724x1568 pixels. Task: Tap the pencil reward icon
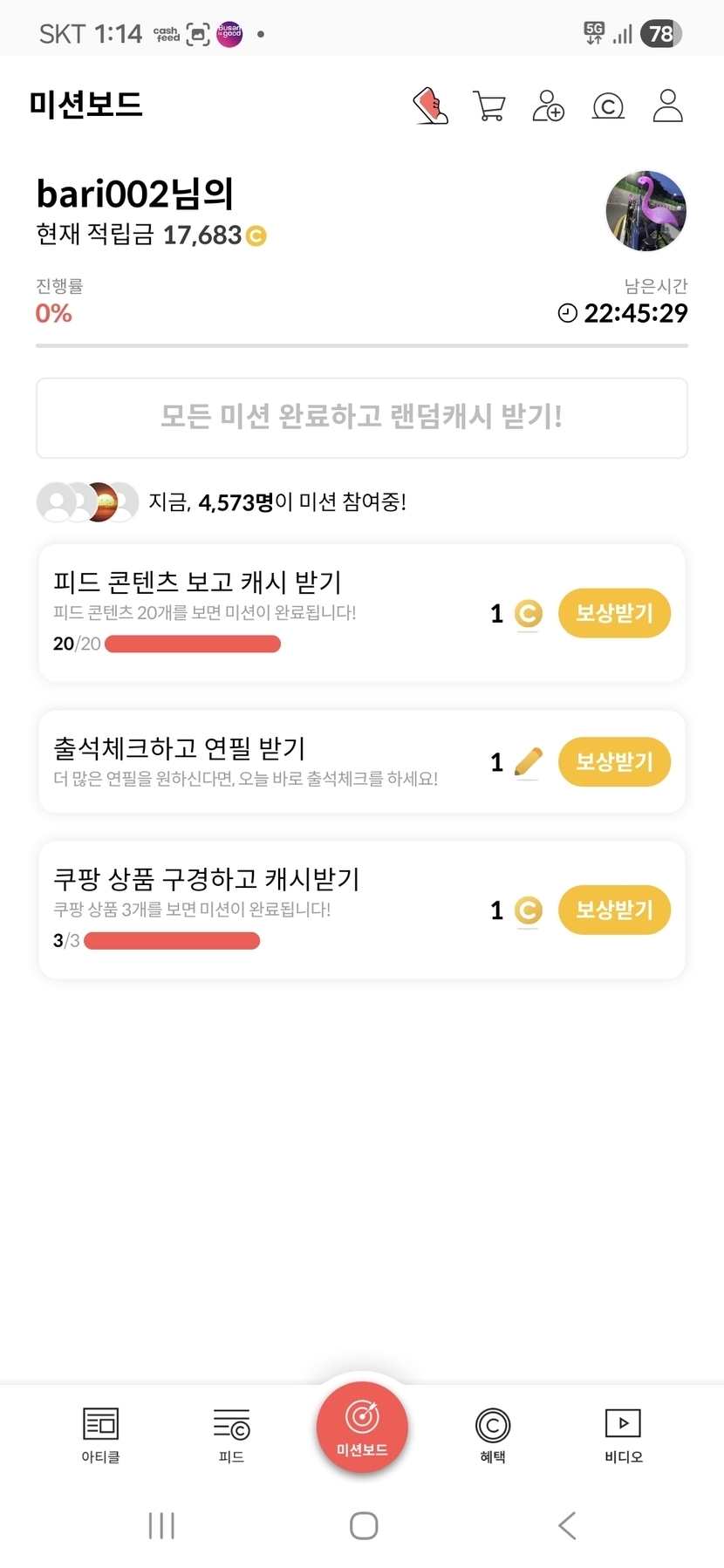528,762
